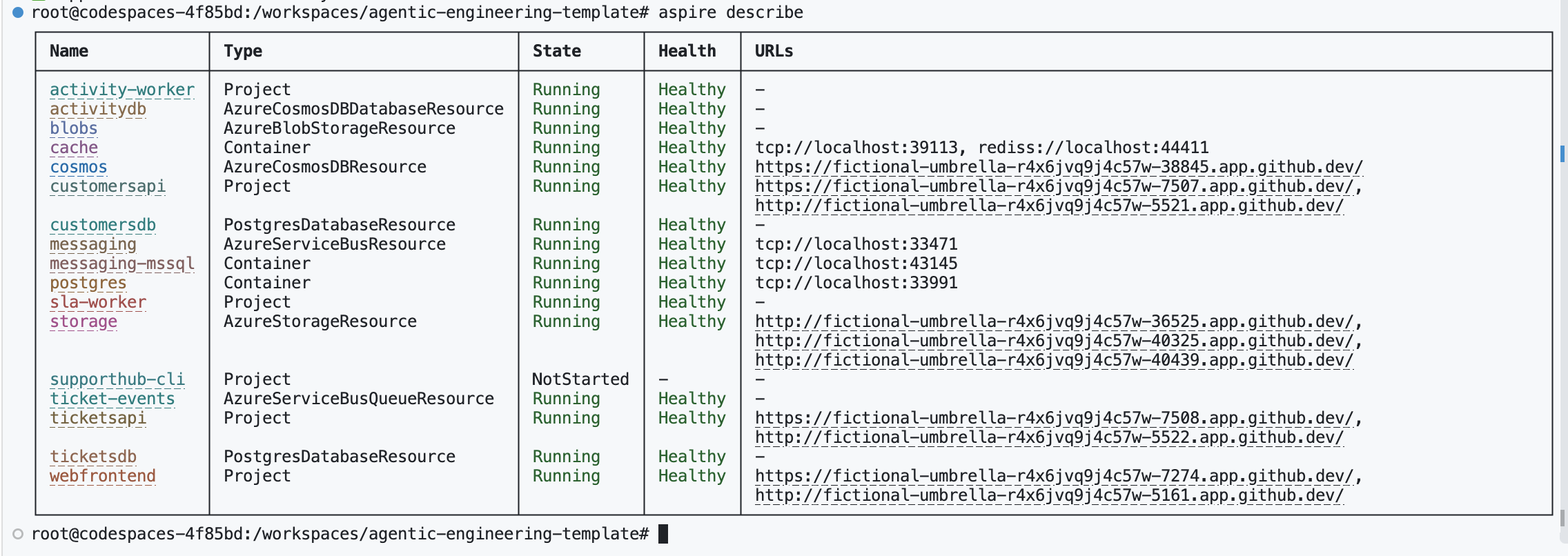Open the ticketsapi https URL with port 7508
Image resolution: width=1568 pixels, height=556 pixels.
point(1055,418)
